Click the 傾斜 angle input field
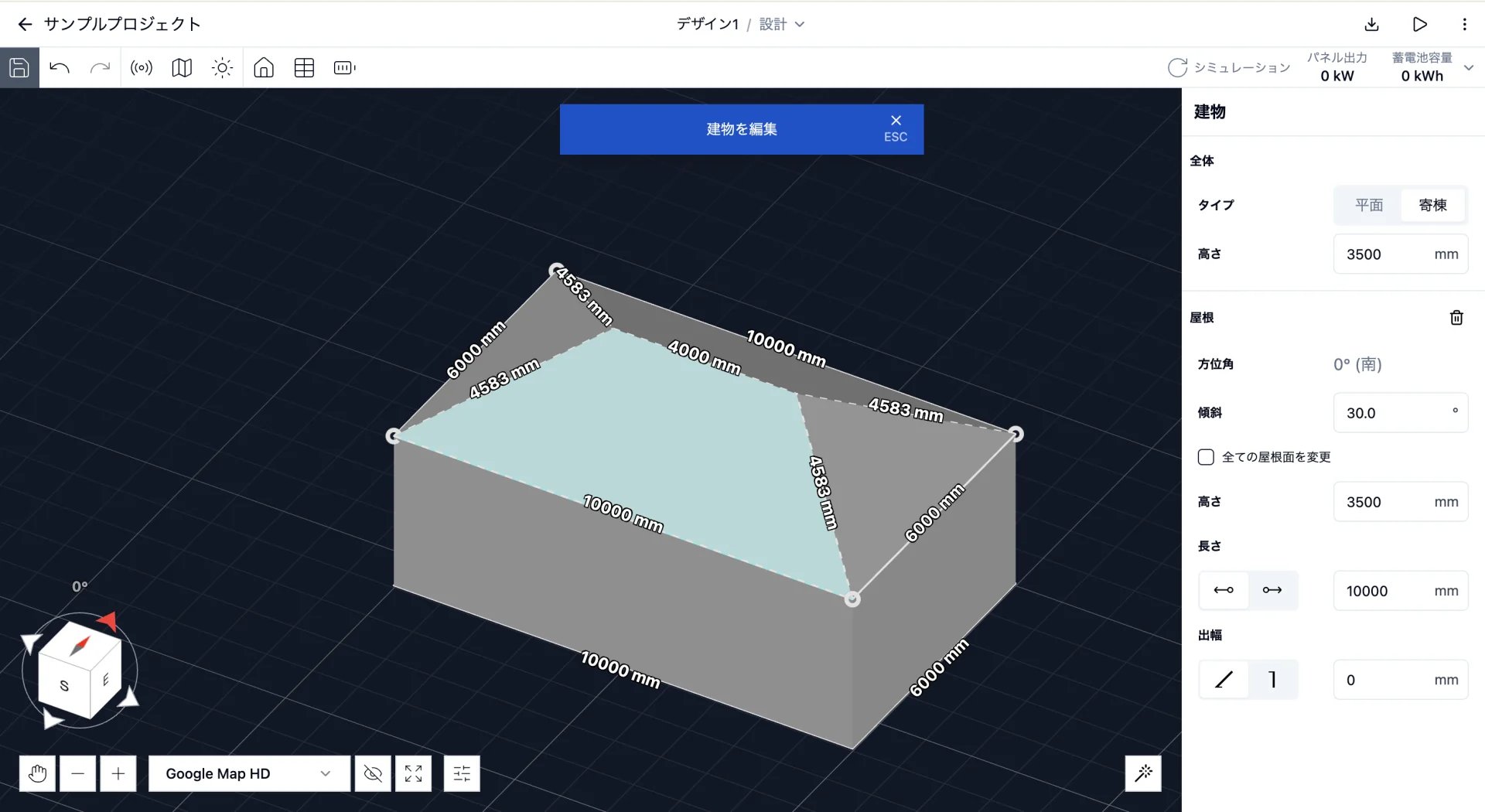Viewport: 1485px width, 812px height. (x=1400, y=413)
